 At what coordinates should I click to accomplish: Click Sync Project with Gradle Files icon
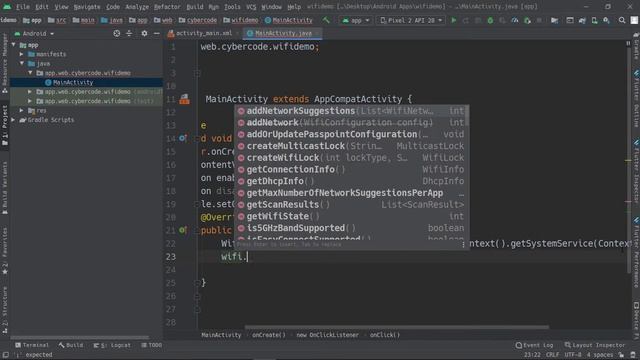pos(582,20)
